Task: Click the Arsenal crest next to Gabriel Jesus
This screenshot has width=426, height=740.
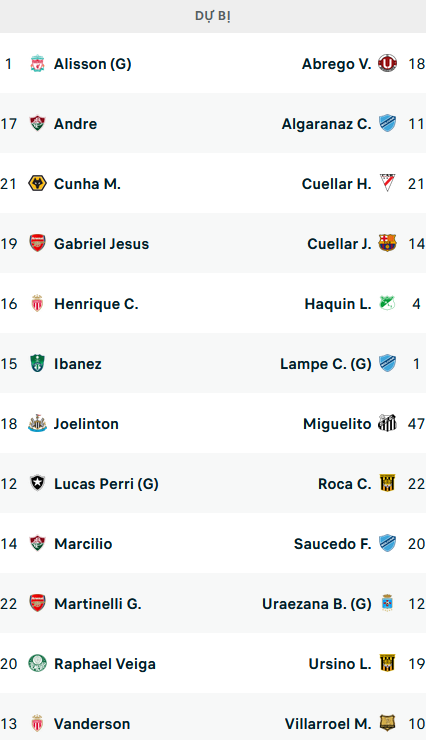Action: click(37, 243)
